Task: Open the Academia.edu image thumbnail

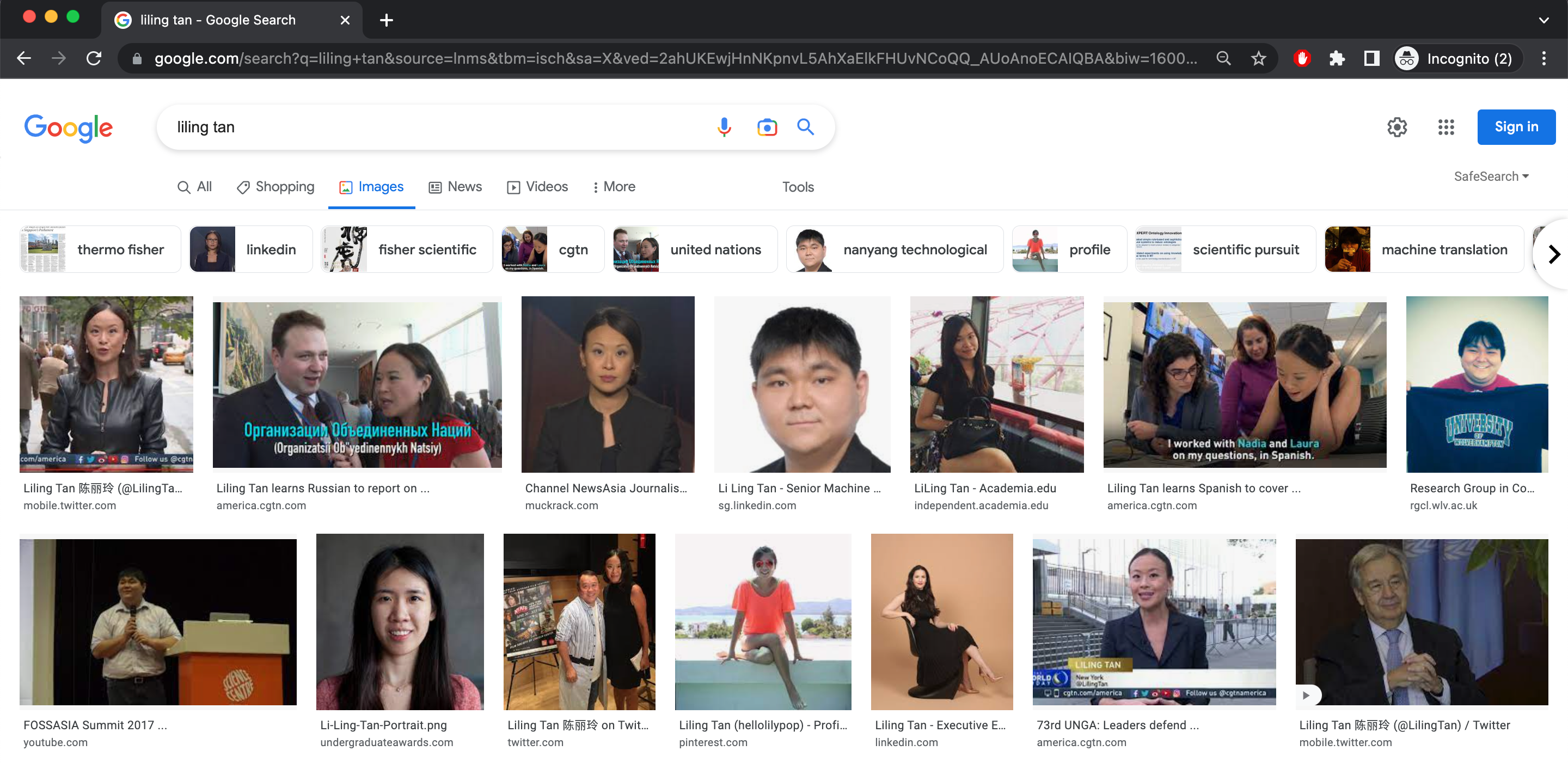Action: pyautogui.click(x=996, y=384)
